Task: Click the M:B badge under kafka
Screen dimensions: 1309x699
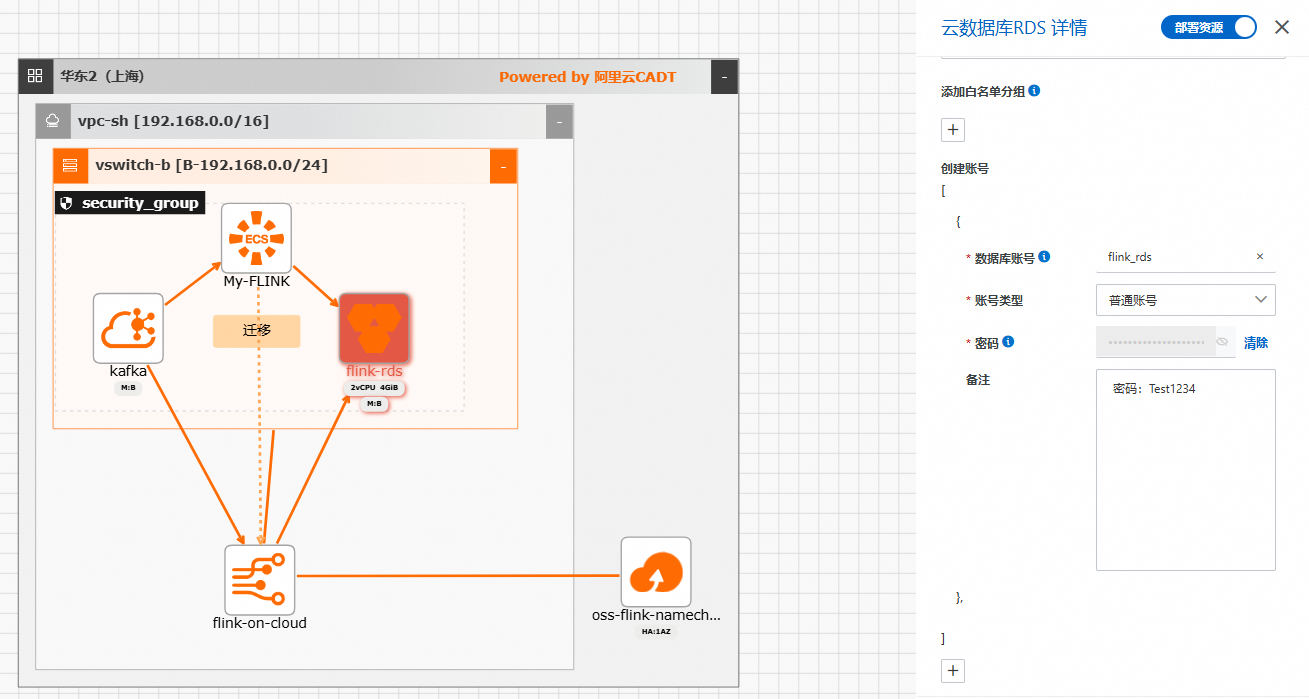Action: coord(128,388)
